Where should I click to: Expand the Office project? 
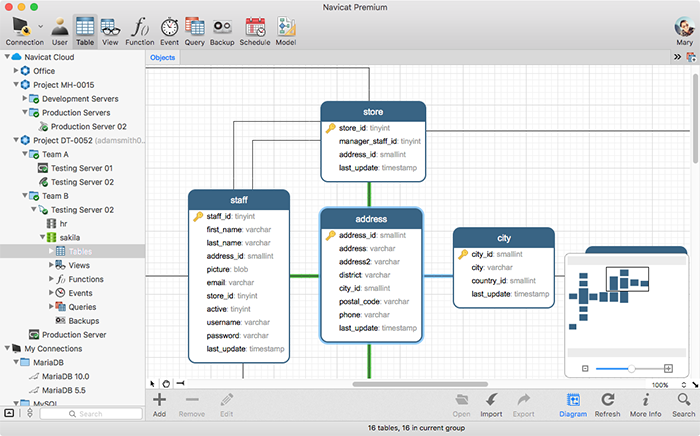(16, 71)
